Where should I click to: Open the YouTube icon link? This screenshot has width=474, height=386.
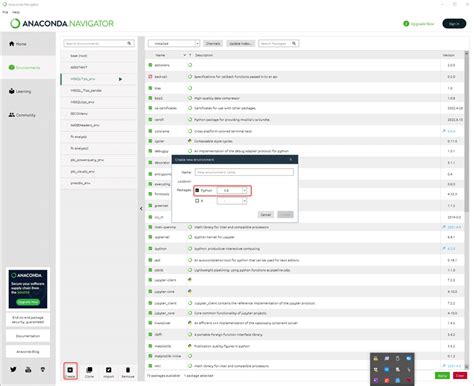pyautogui.click(x=28, y=369)
